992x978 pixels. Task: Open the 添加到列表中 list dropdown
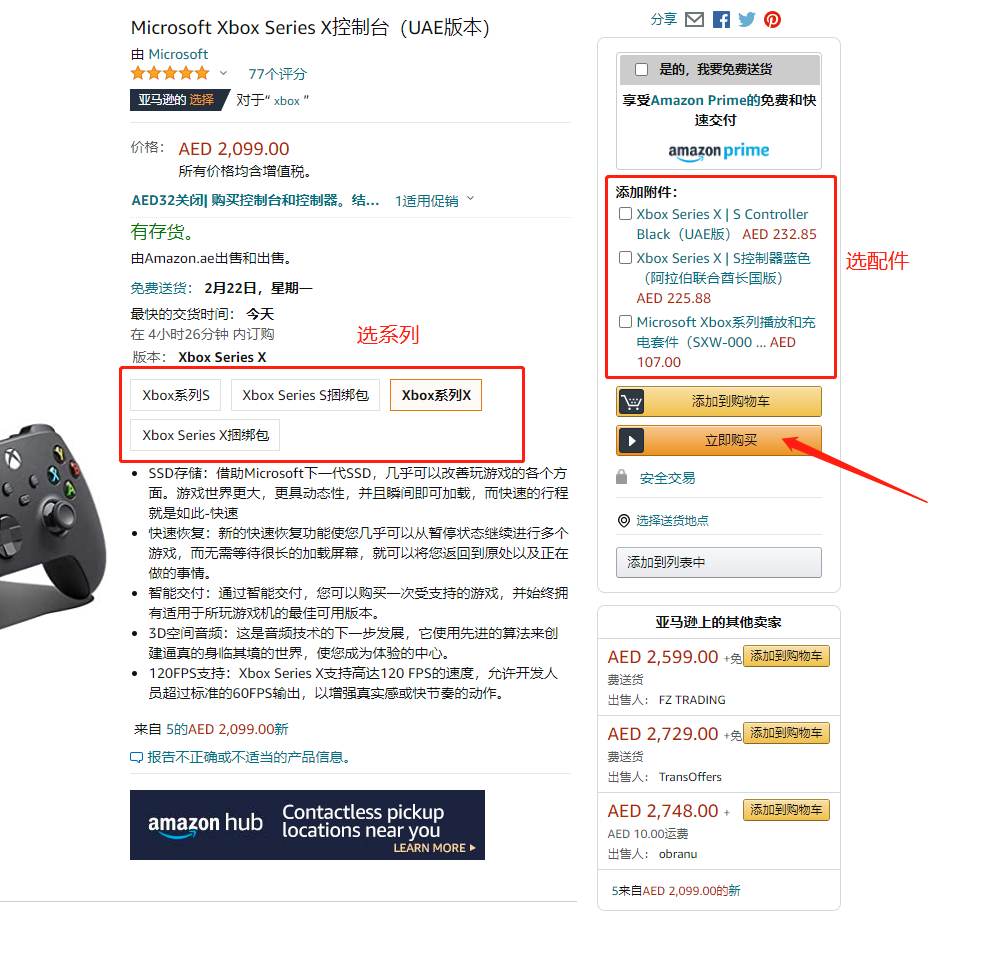(x=719, y=562)
